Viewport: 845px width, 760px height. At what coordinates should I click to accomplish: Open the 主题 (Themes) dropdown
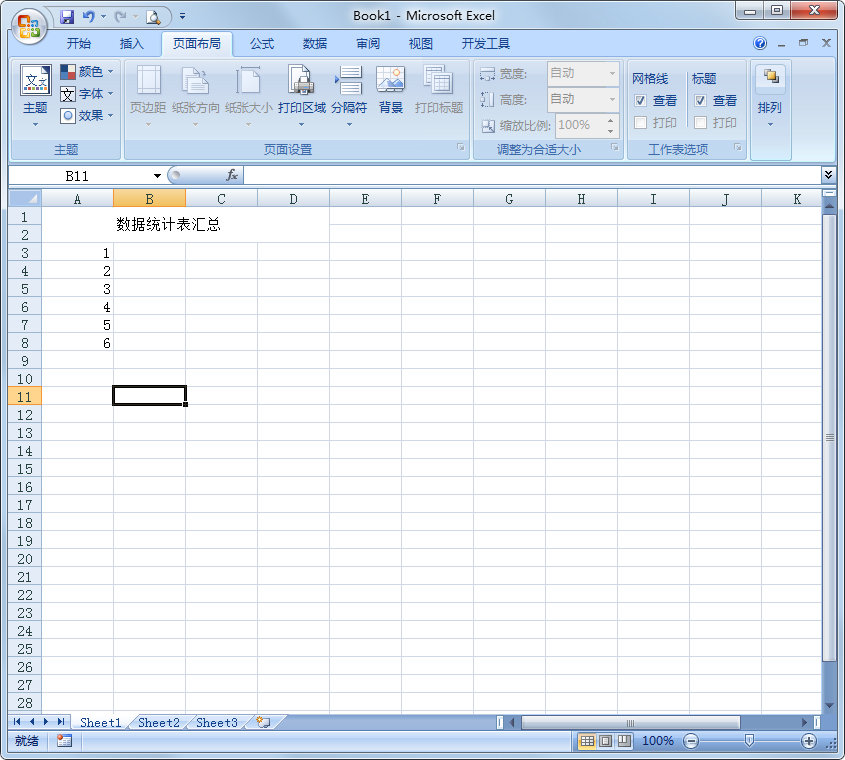34,95
